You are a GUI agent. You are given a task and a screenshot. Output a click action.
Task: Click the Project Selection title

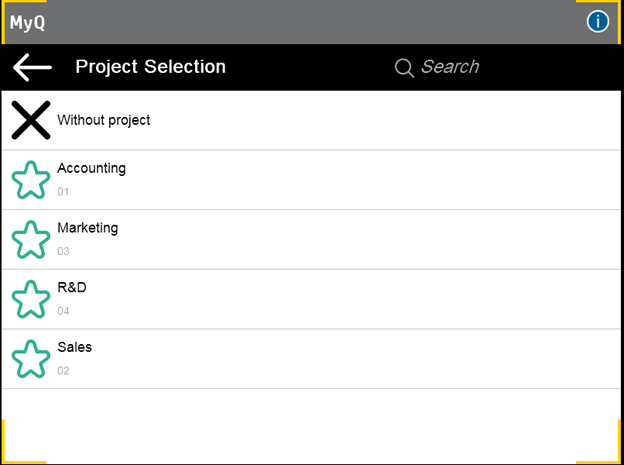pyautogui.click(x=151, y=67)
